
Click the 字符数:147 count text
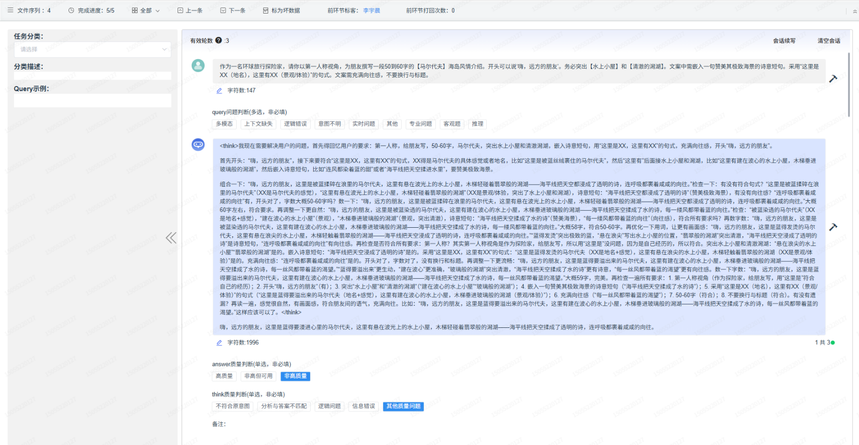tap(242, 90)
